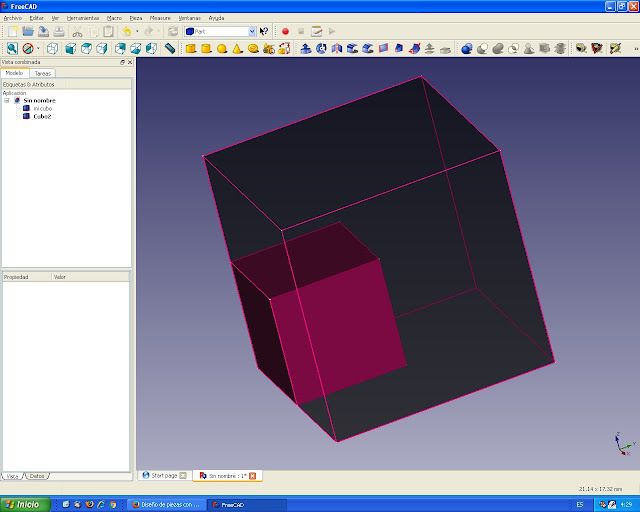Image resolution: width=640 pixels, height=512 pixels.
Task: Switch to bottom view cube icon
Action: [136, 49]
